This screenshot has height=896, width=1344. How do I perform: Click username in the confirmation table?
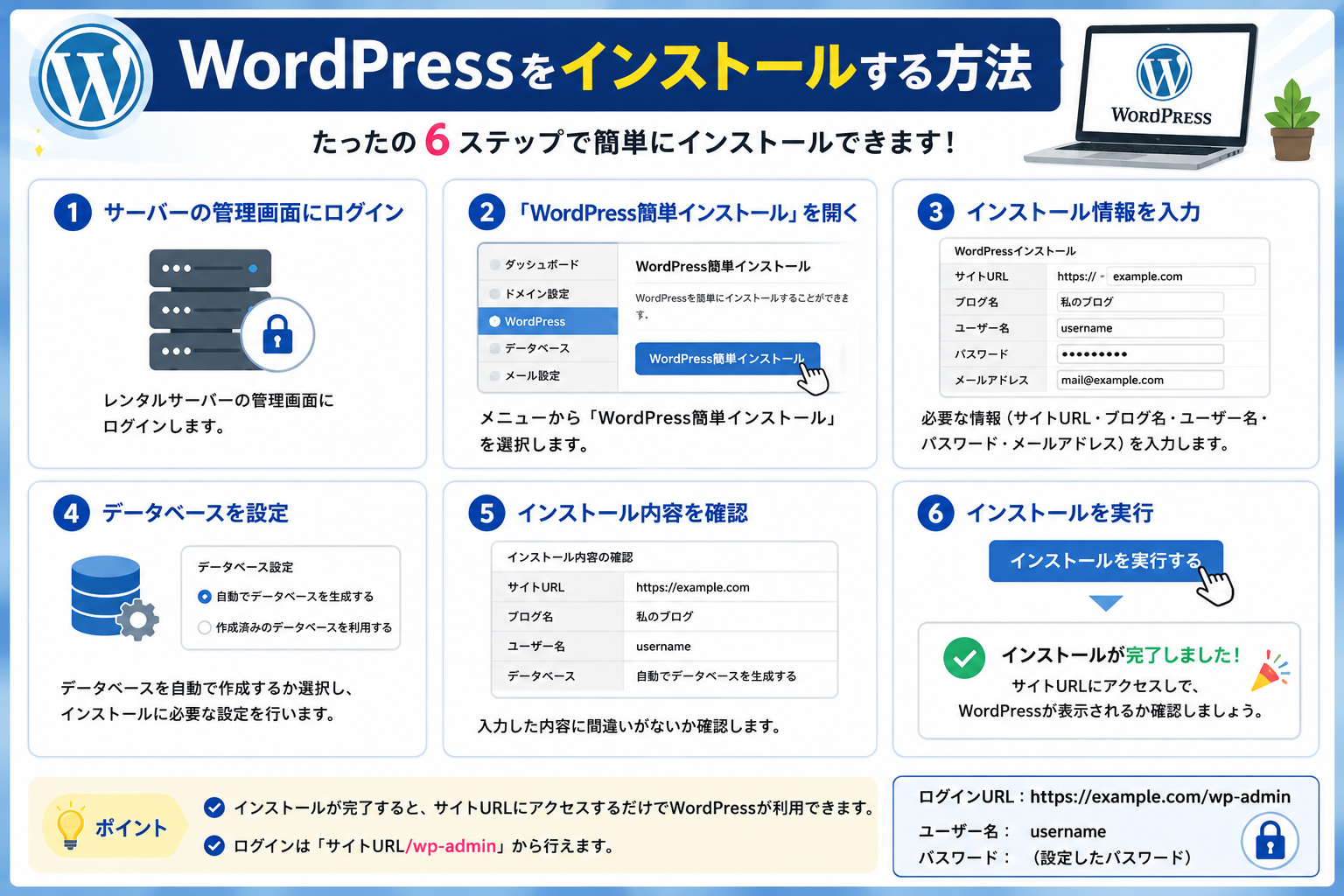click(663, 647)
